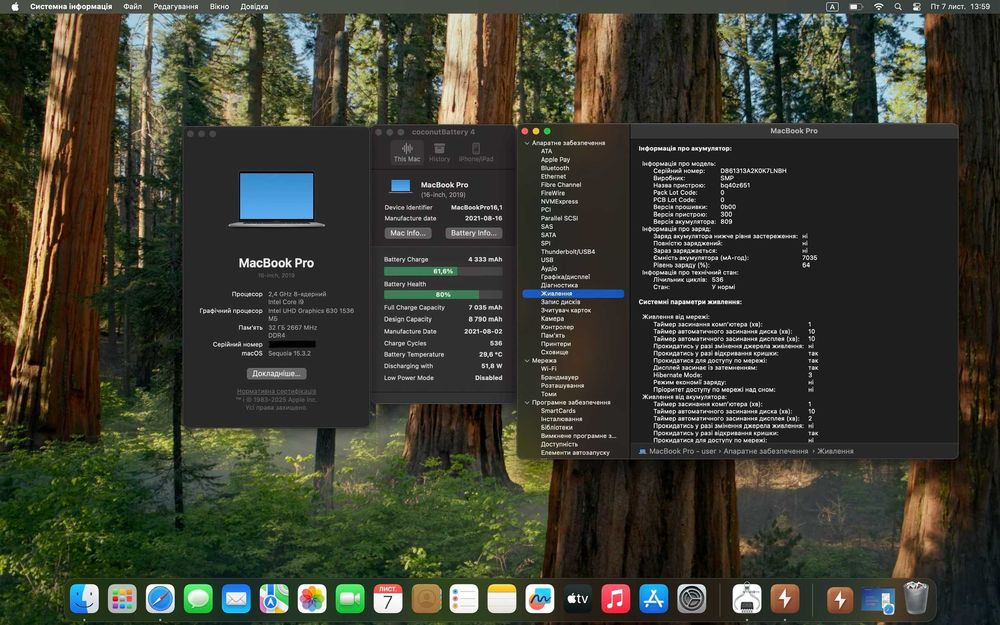The height and width of the screenshot is (625, 1000).
Task: Open Spotlight search in the menu bar
Action: [x=898, y=6]
